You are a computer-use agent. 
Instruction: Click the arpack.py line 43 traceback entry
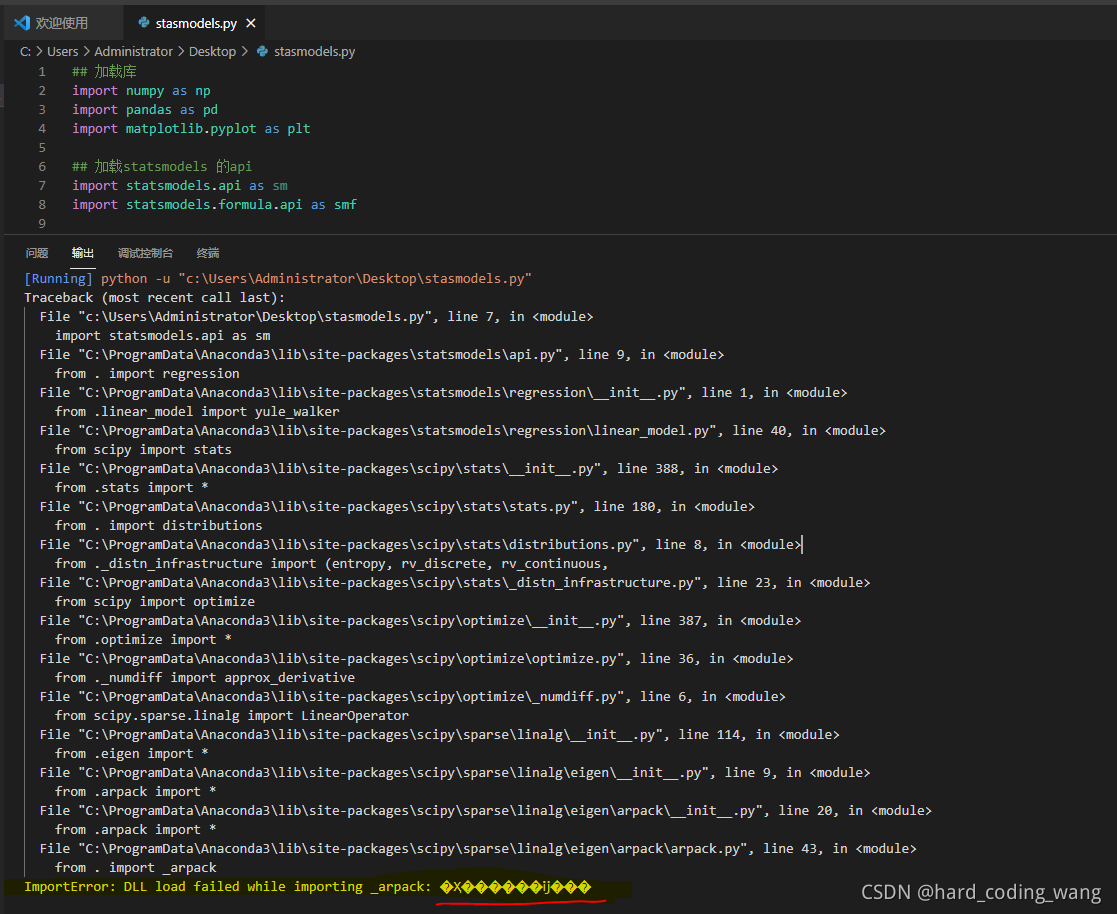click(478, 849)
